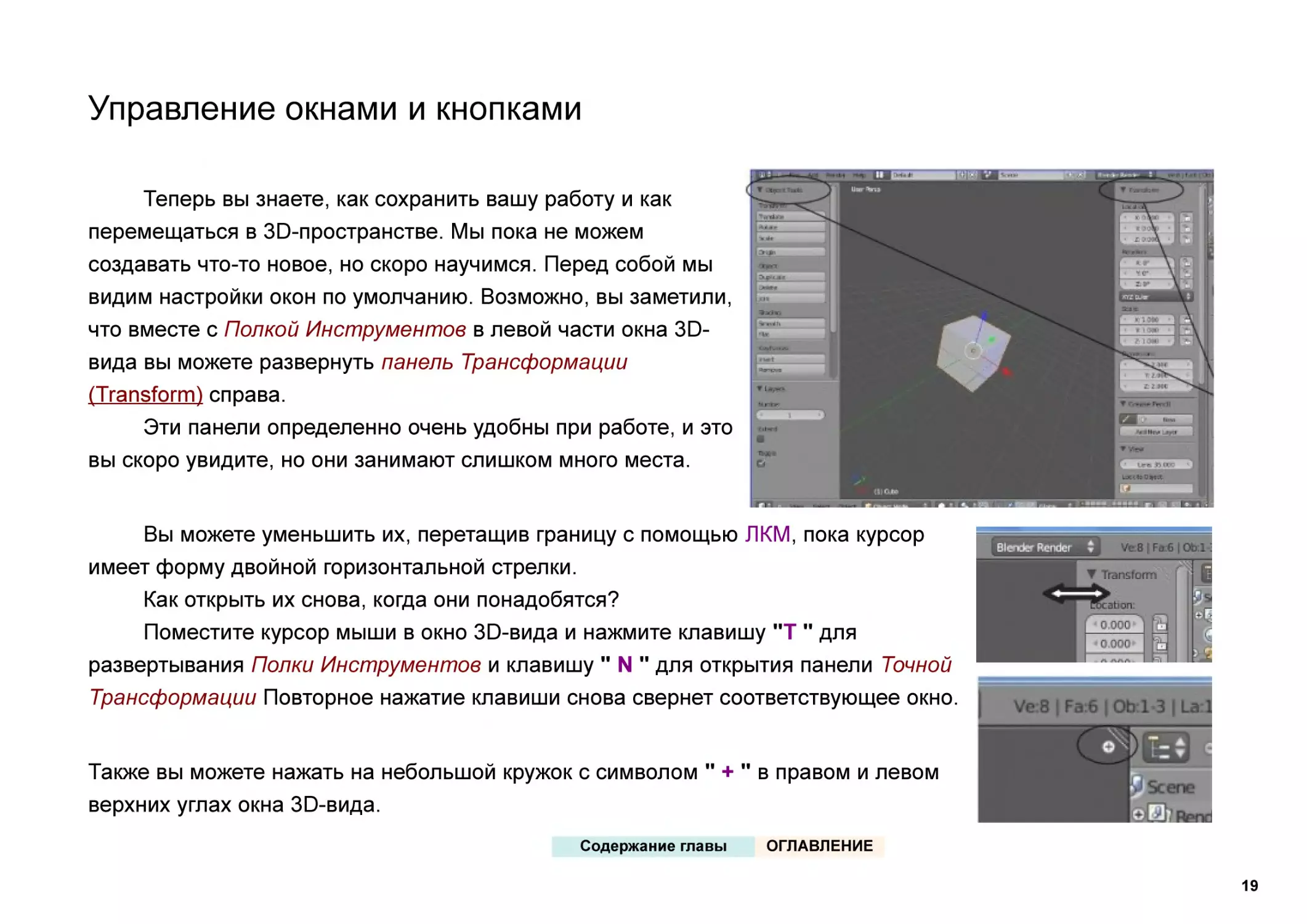Toggle the lock beside Location Y
The height and width of the screenshot is (924, 1307).
pyautogui.click(x=1186, y=228)
